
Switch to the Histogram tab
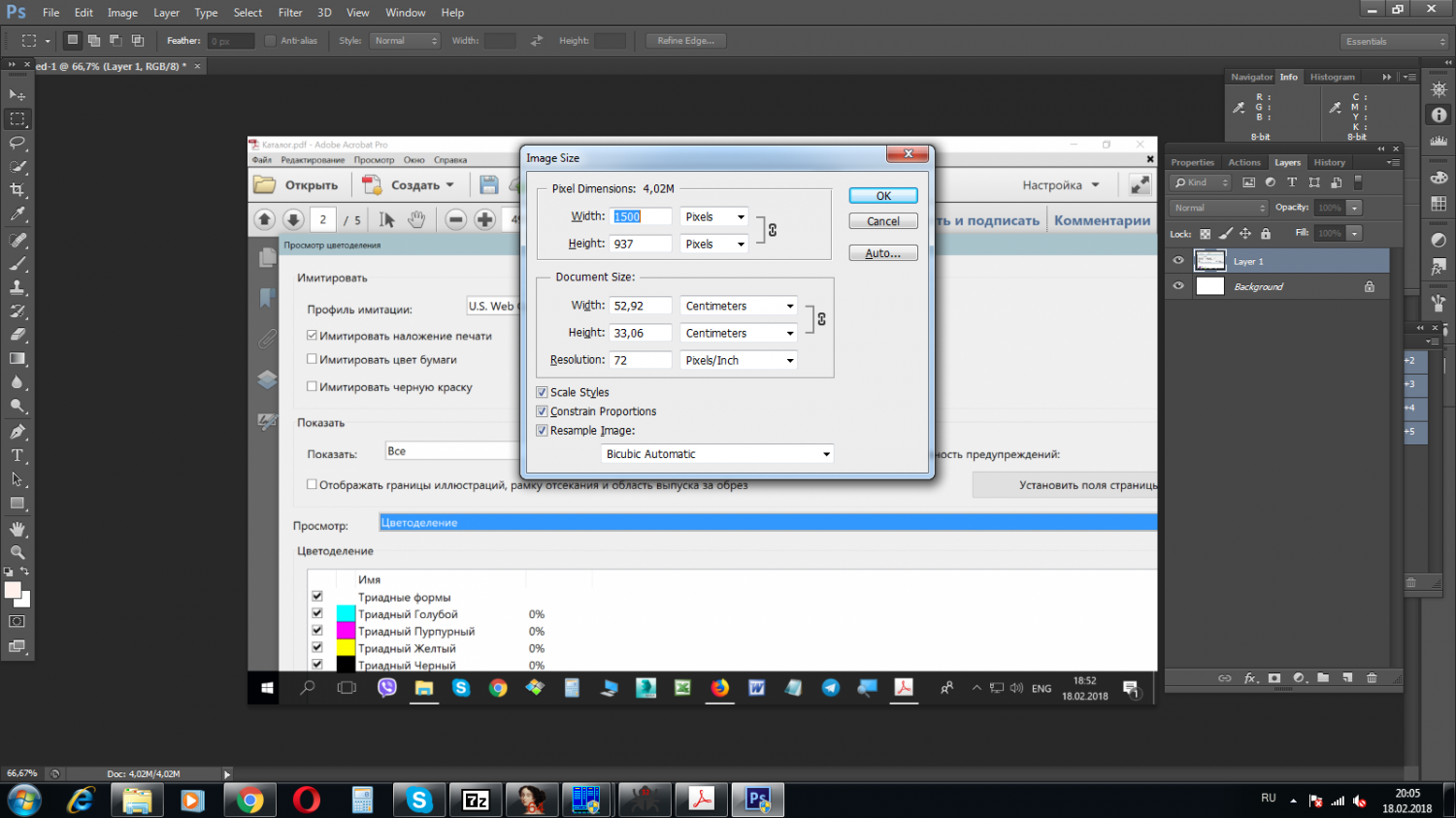(1332, 77)
